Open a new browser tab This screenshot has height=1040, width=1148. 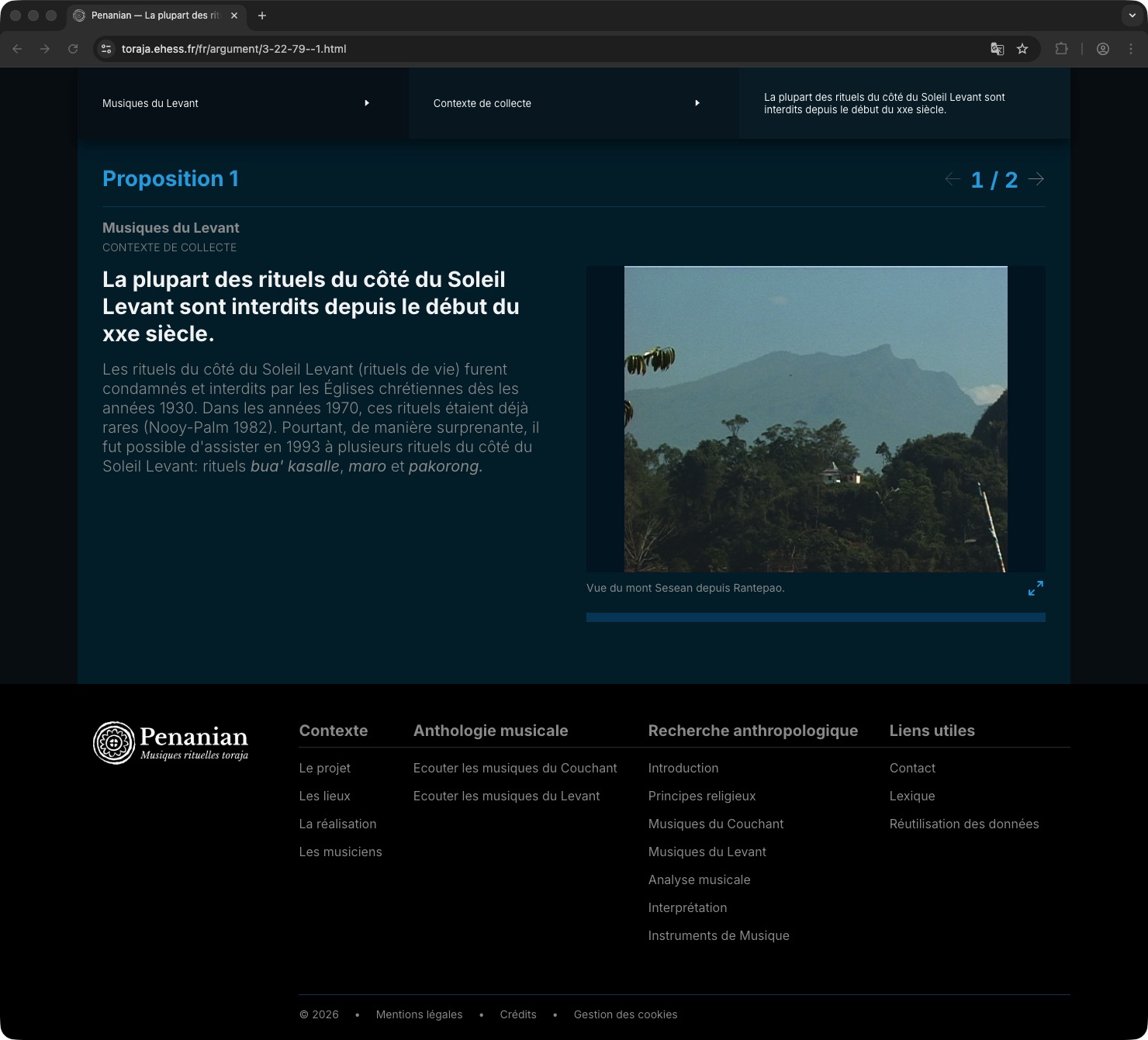[x=262, y=16]
